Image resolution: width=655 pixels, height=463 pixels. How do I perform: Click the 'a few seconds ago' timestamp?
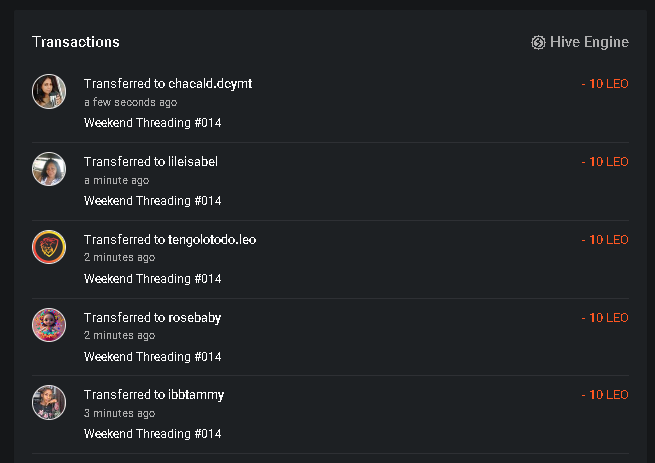point(131,102)
